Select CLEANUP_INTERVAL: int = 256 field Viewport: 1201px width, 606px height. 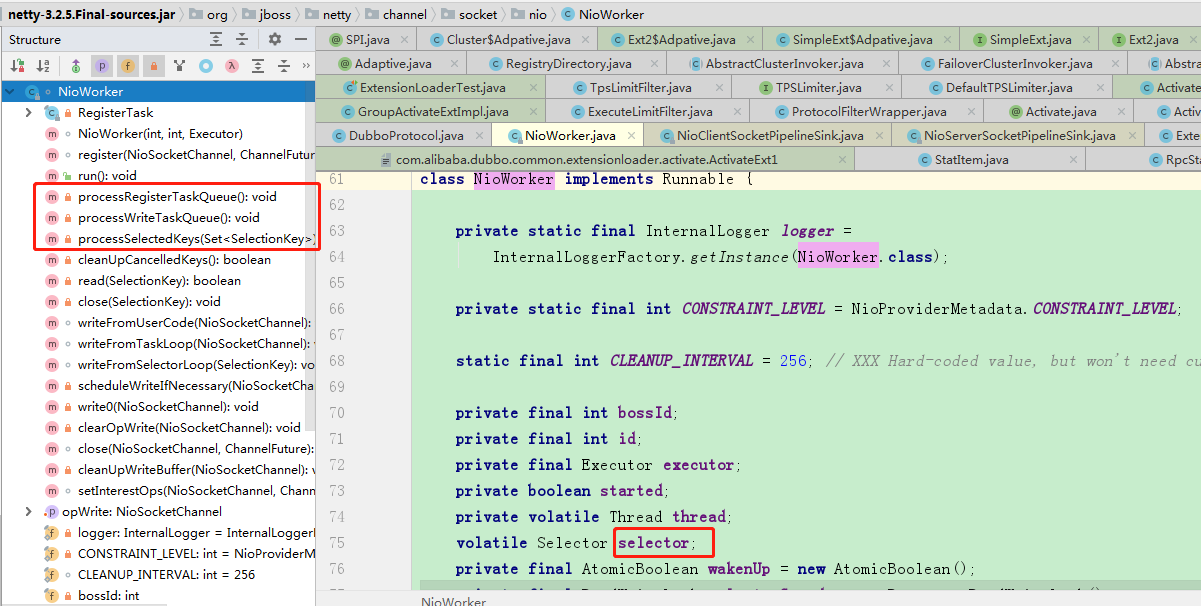click(166, 575)
